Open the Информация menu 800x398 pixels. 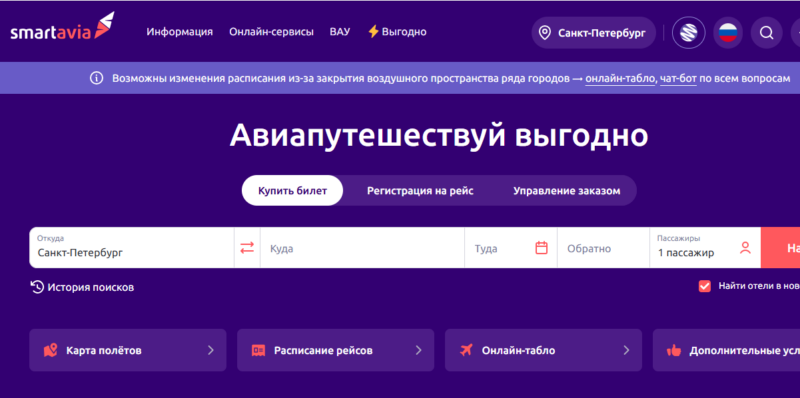coord(180,32)
